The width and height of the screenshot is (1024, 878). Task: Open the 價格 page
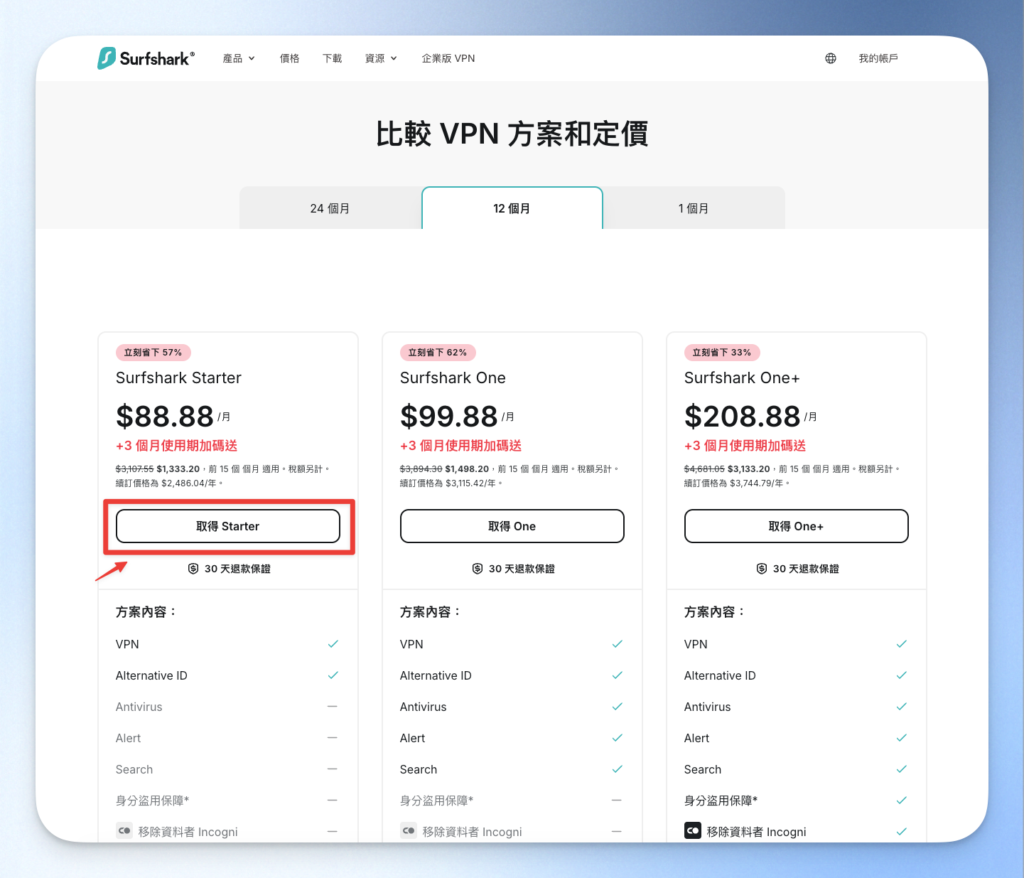click(x=289, y=58)
